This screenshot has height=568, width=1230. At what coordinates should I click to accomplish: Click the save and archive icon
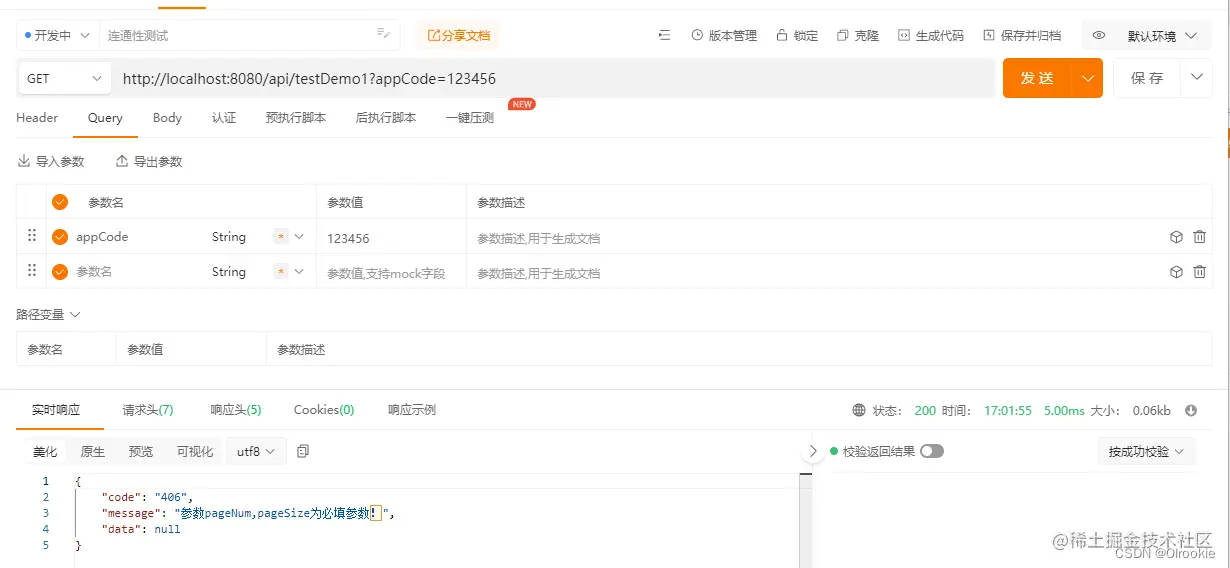click(989, 35)
